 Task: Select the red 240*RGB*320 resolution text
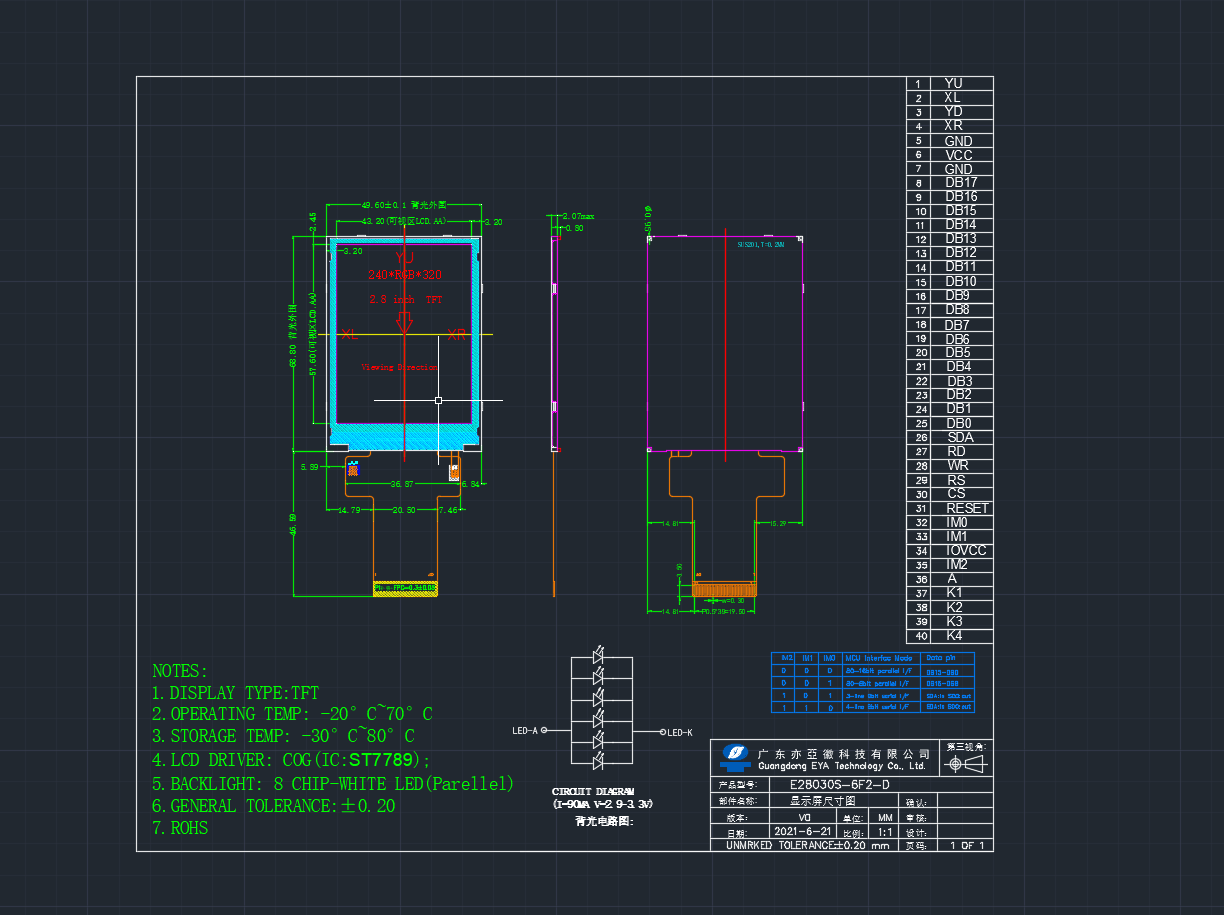(x=405, y=274)
